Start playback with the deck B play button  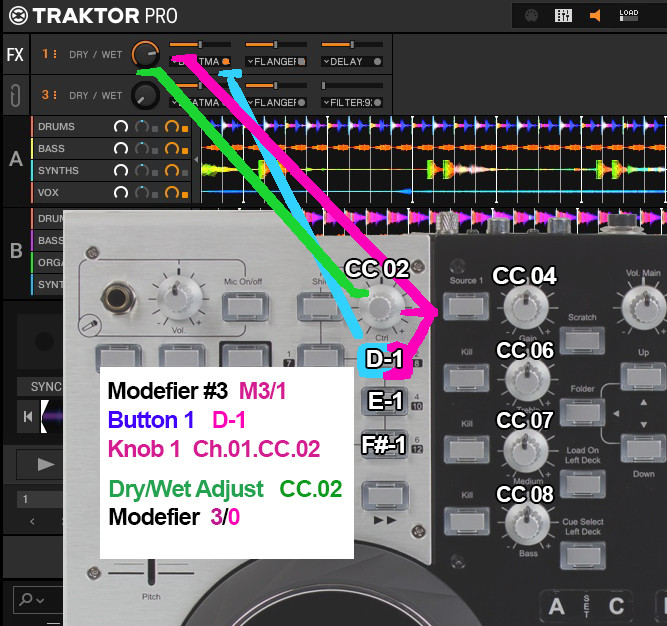point(45,464)
